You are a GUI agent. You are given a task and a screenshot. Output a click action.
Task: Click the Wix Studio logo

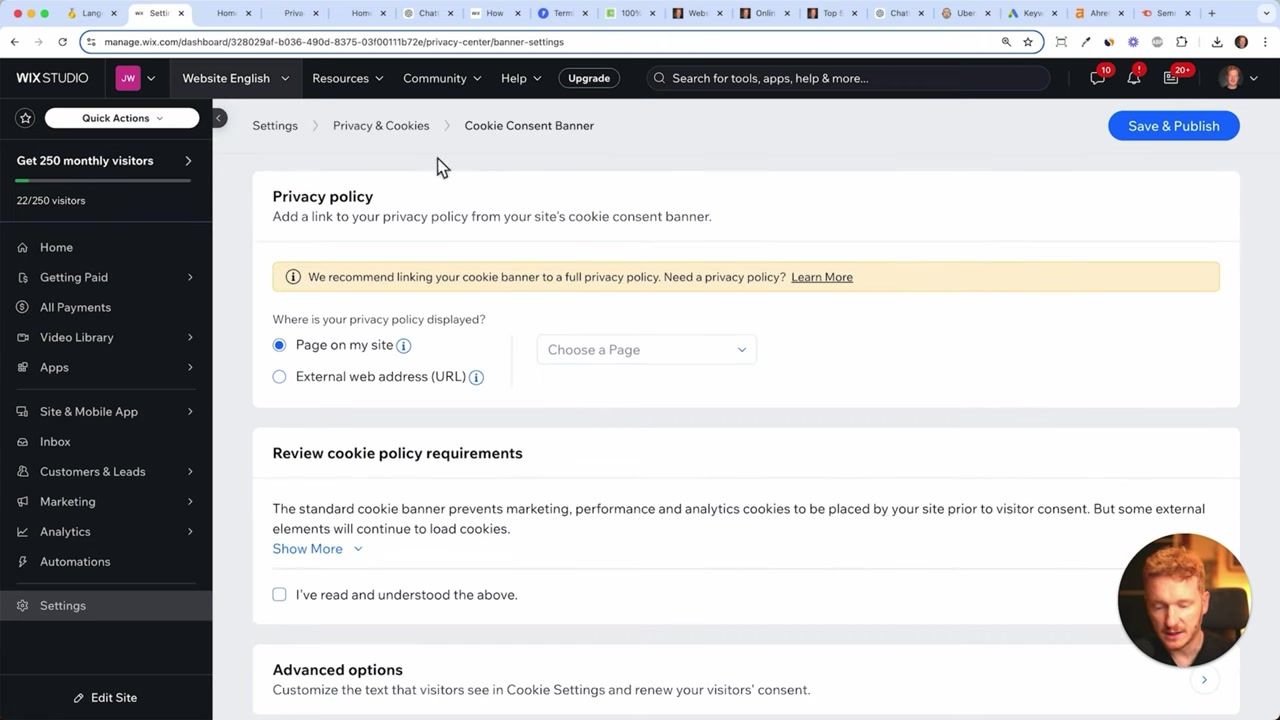point(52,78)
